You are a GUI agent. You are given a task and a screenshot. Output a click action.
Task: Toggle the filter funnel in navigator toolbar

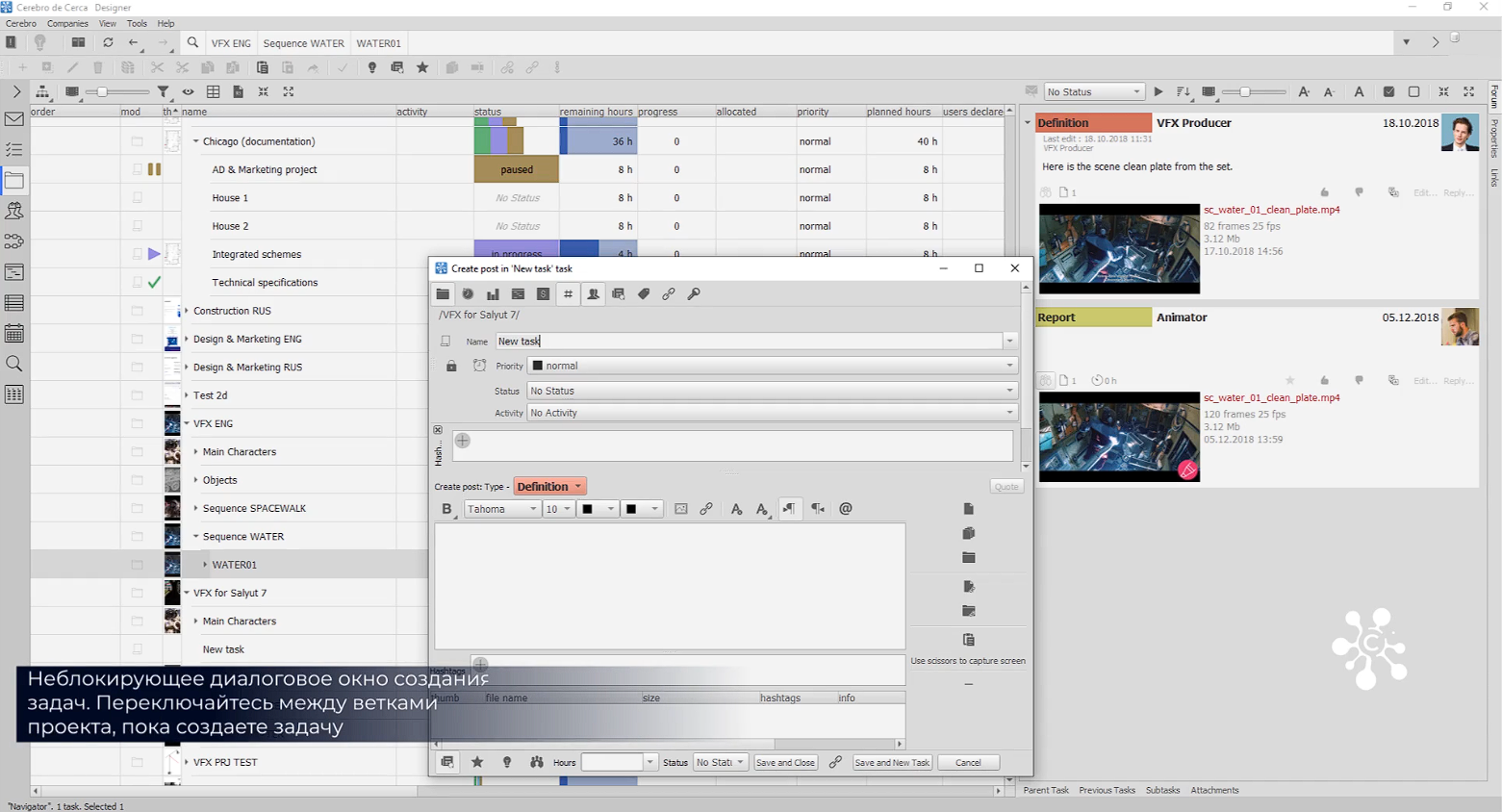point(164,92)
